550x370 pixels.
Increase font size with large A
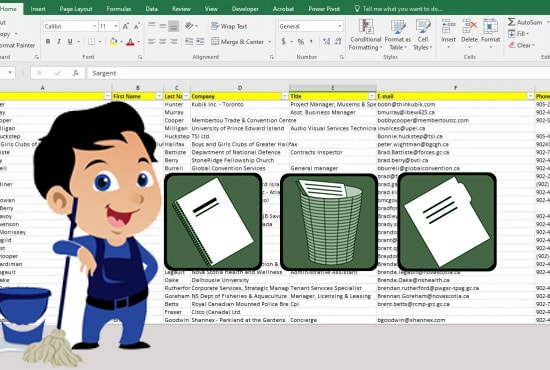(x=126, y=26)
